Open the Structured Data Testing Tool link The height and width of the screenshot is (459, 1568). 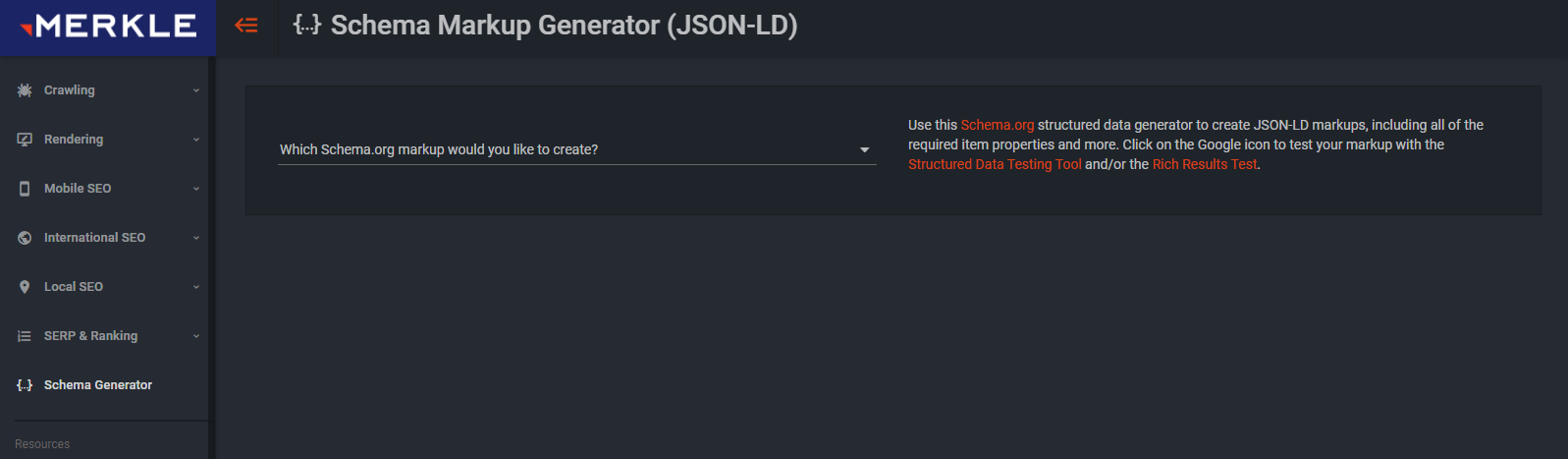995,164
